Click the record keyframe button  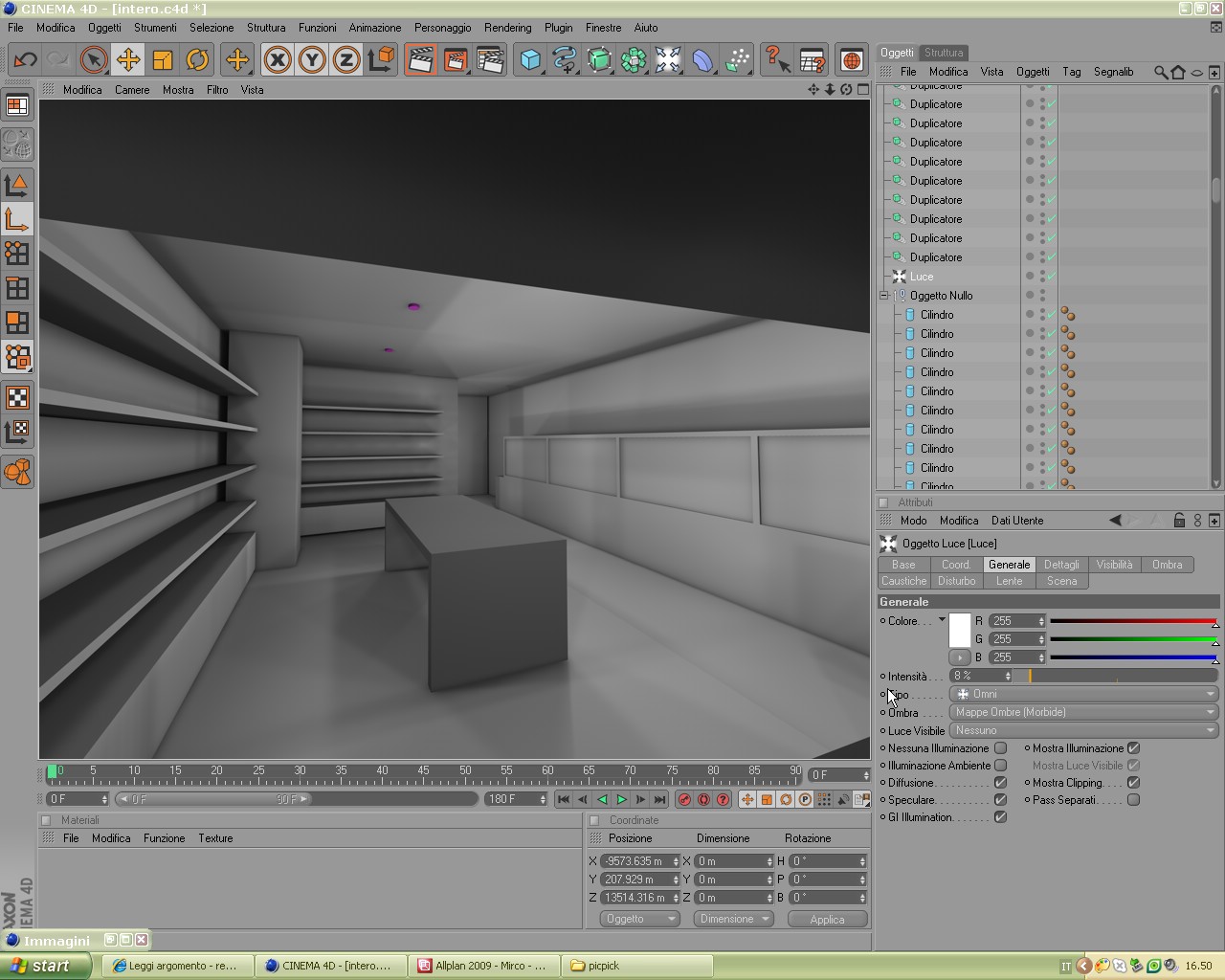(684, 799)
